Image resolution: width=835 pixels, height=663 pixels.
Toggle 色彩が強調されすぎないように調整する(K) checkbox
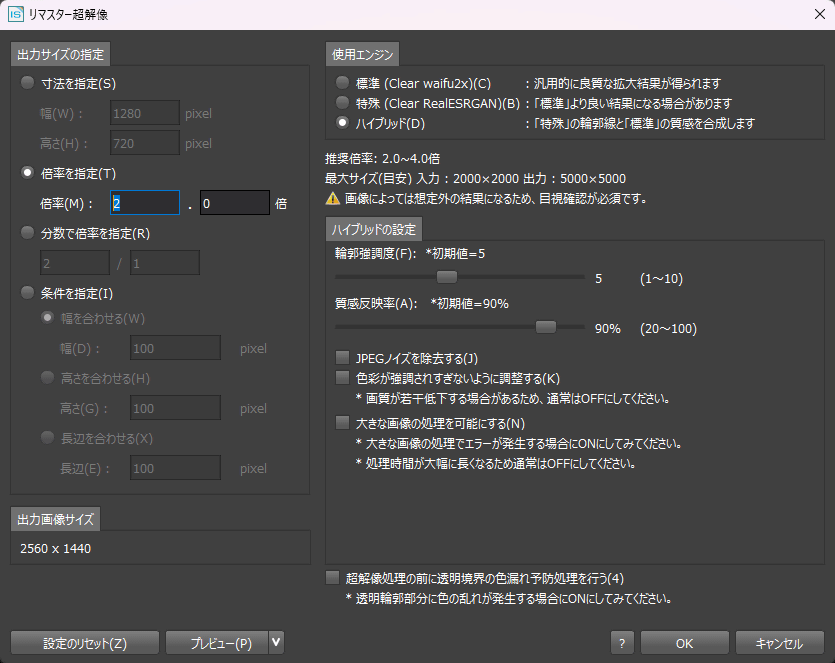pyautogui.click(x=342, y=378)
